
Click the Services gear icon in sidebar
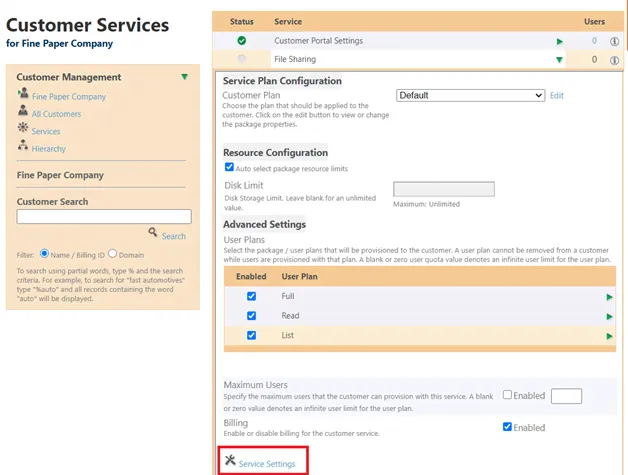tap(23, 130)
